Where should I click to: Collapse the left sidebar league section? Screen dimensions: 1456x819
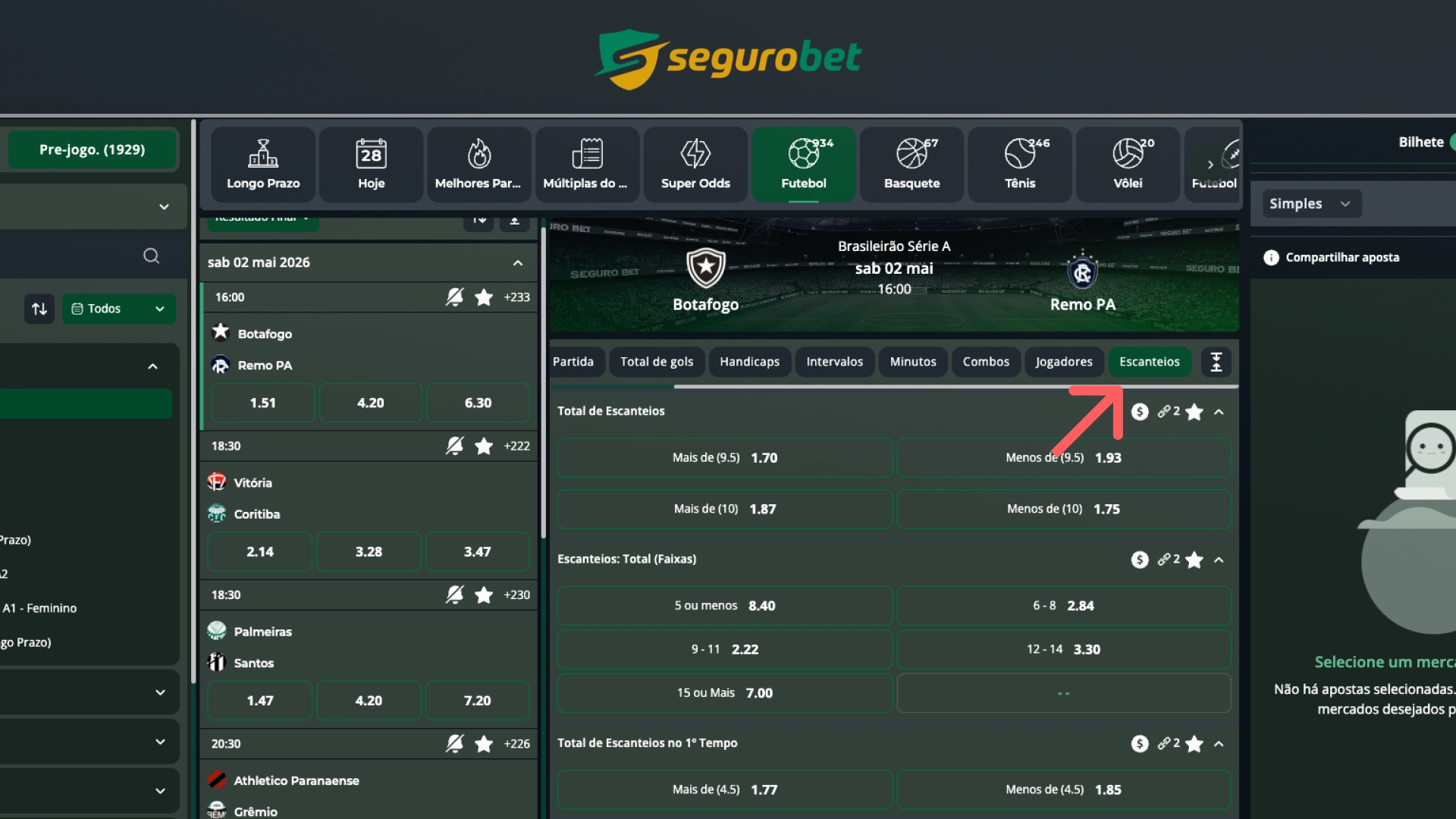[x=152, y=366]
